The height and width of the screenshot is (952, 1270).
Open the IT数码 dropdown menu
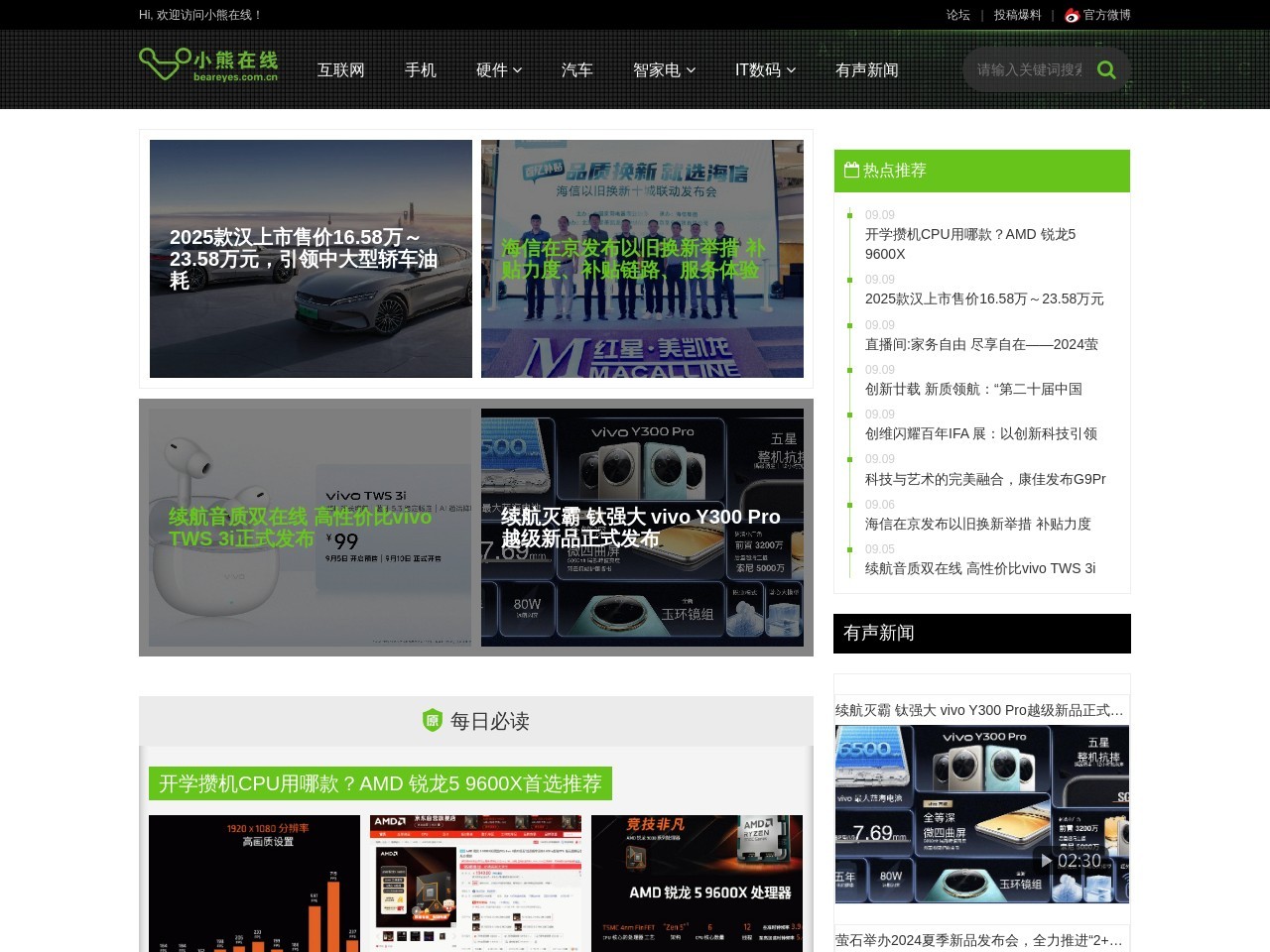pos(765,70)
